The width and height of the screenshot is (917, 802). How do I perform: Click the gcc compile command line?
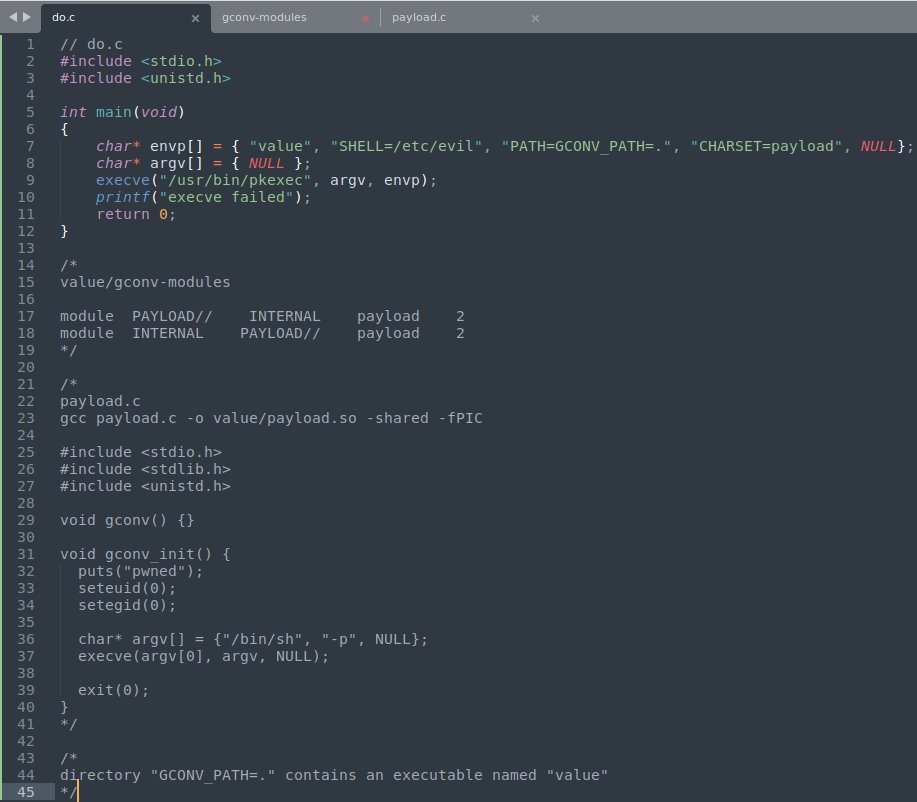271,418
